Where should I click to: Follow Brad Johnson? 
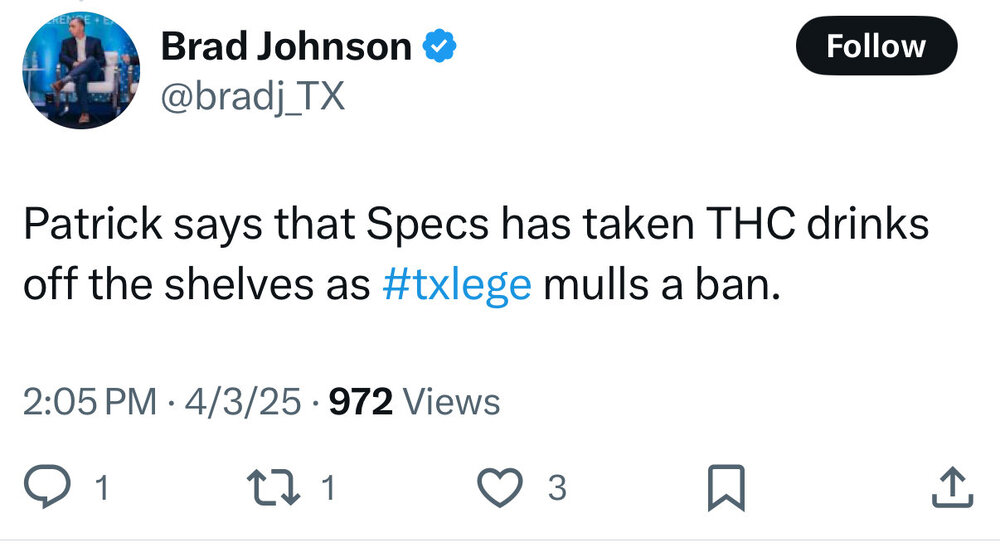[x=876, y=46]
